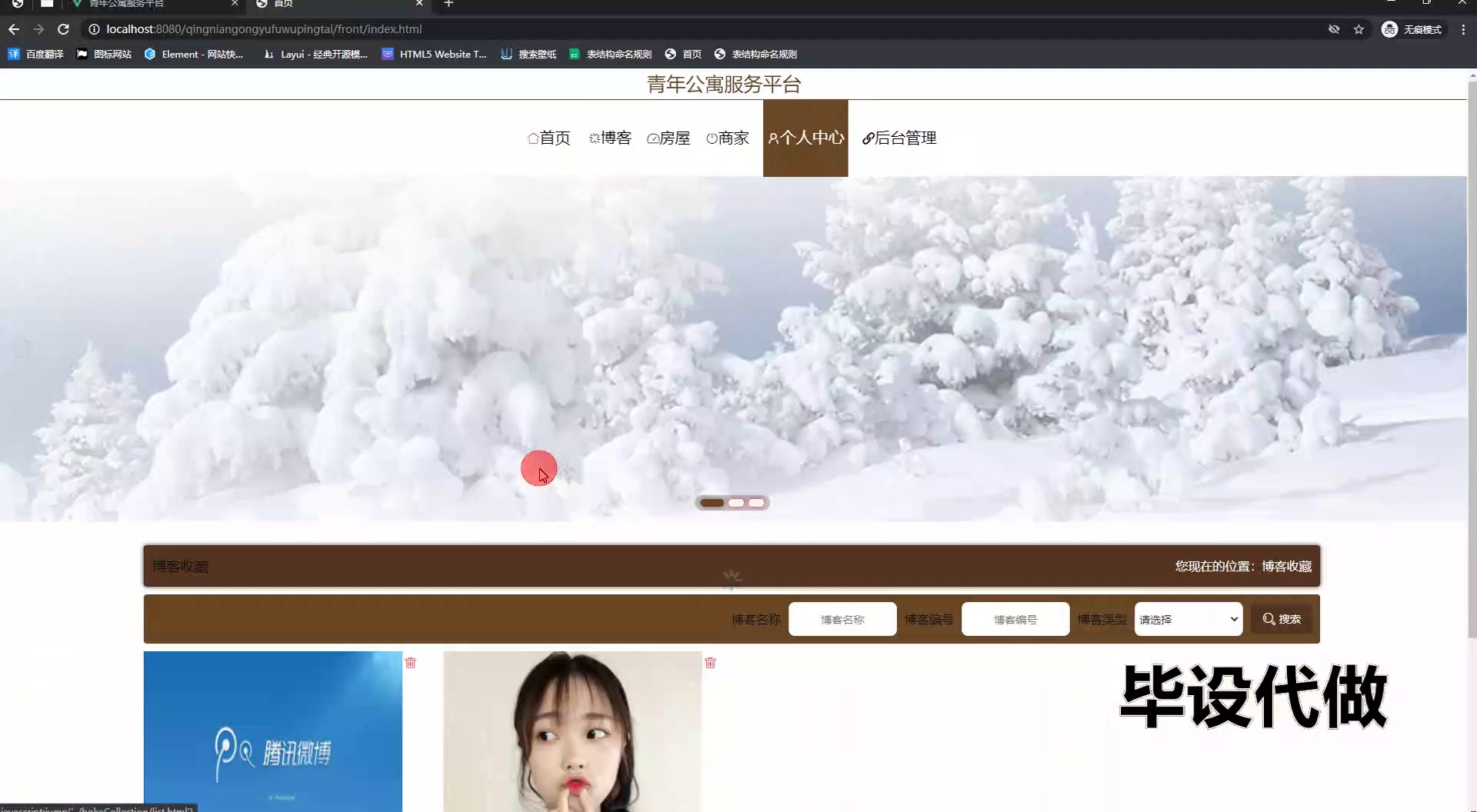
Task: Open 房屋 in site navigation
Action: click(x=668, y=138)
